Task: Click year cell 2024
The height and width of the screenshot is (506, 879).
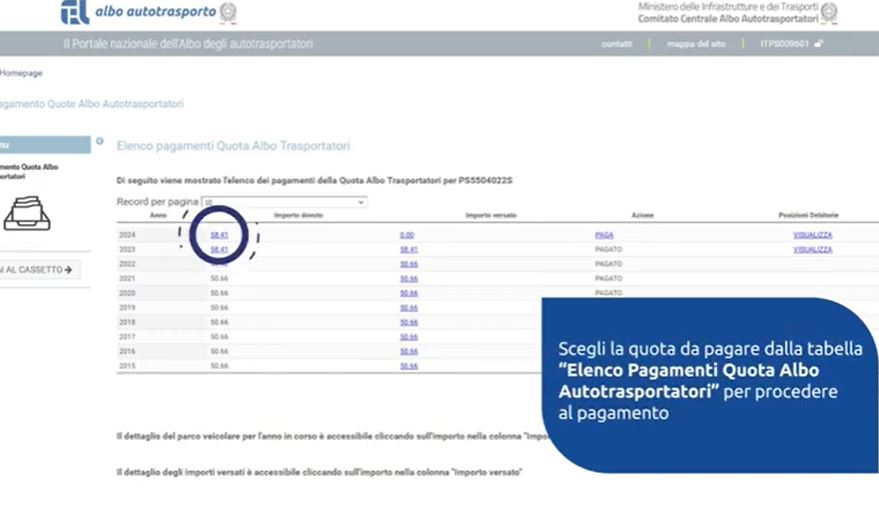Action: pos(127,235)
